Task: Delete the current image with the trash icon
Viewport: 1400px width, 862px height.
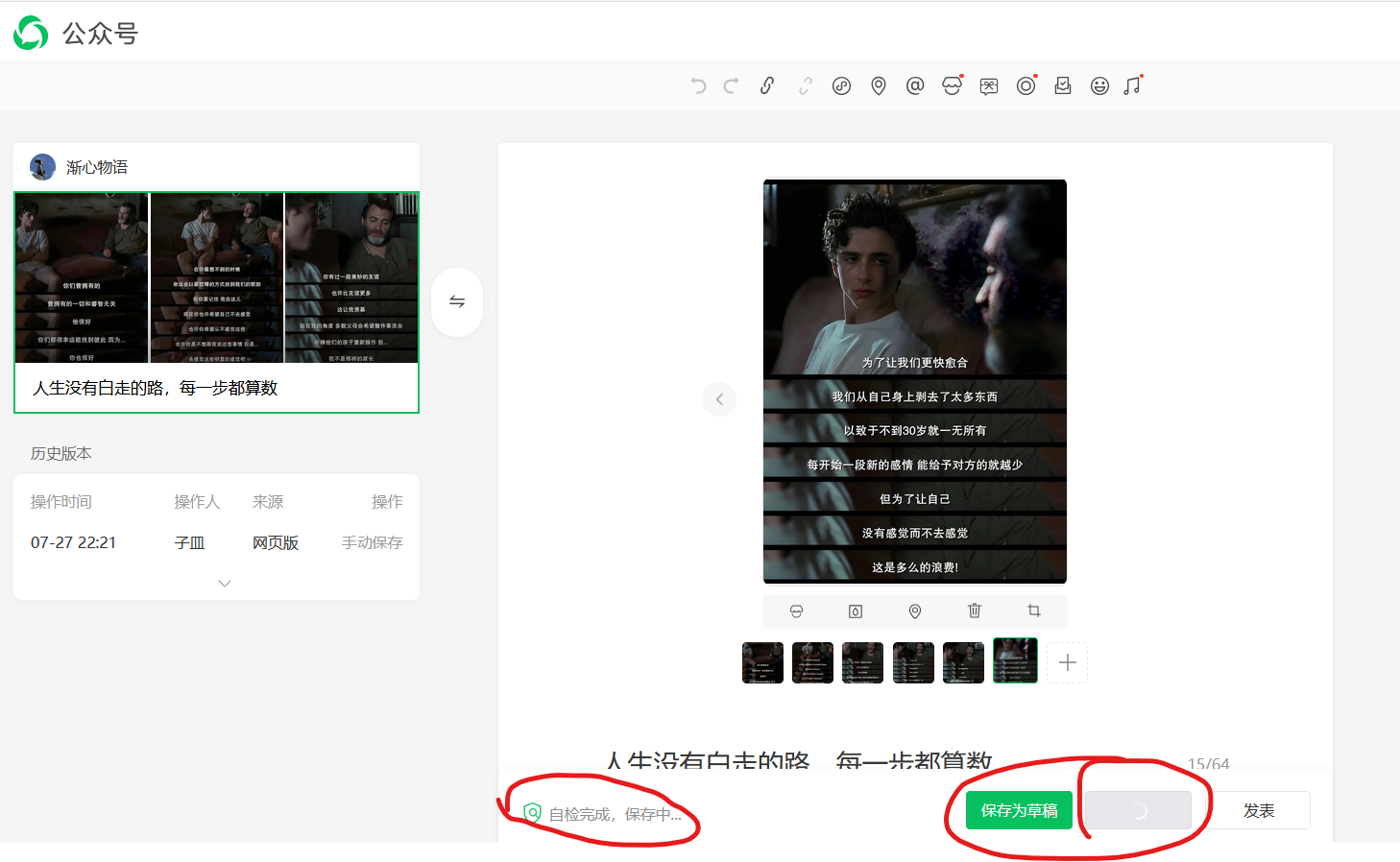Action: [975, 611]
